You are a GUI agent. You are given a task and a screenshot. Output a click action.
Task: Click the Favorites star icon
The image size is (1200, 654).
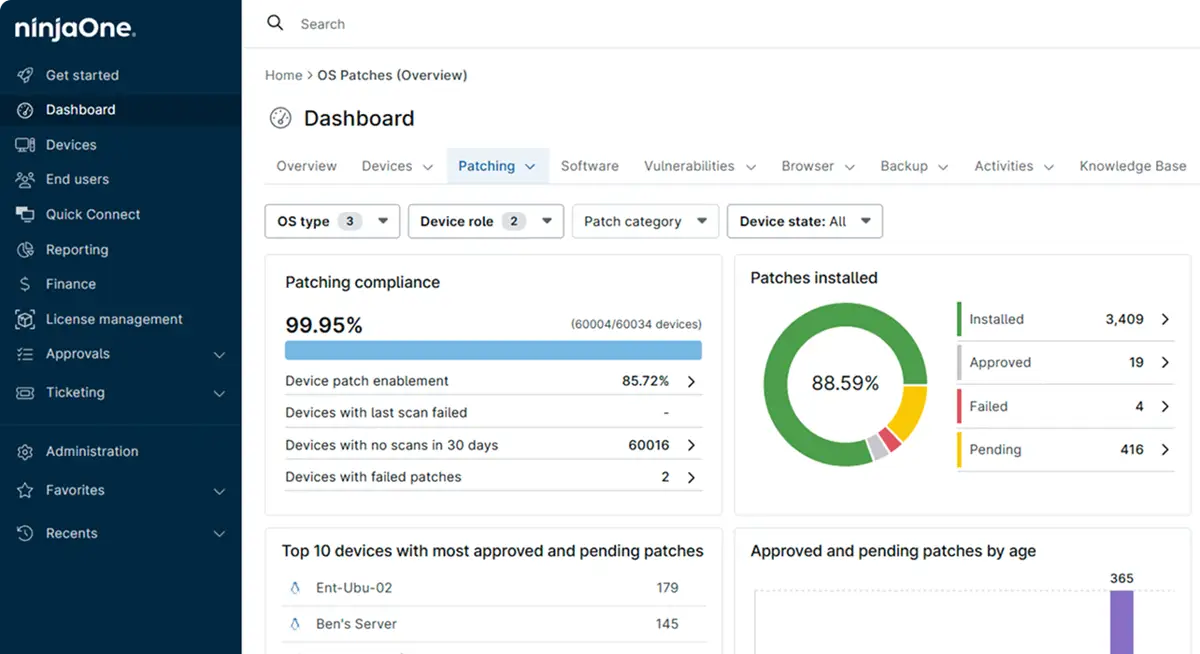pyautogui.click(x=26, y=491)
